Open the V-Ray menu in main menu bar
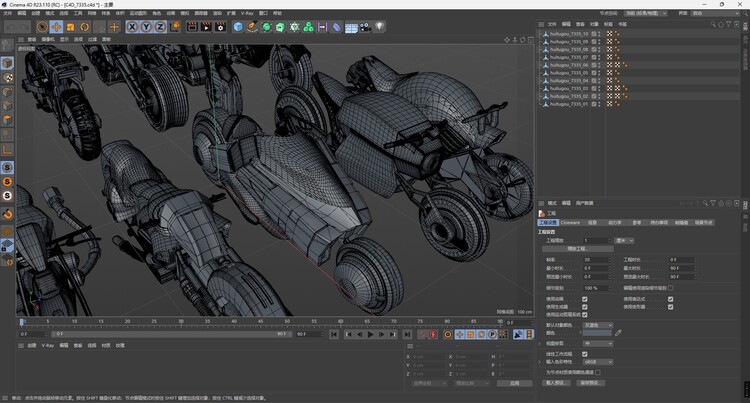This screenshot has width=750, height=403. pos(247,13)
